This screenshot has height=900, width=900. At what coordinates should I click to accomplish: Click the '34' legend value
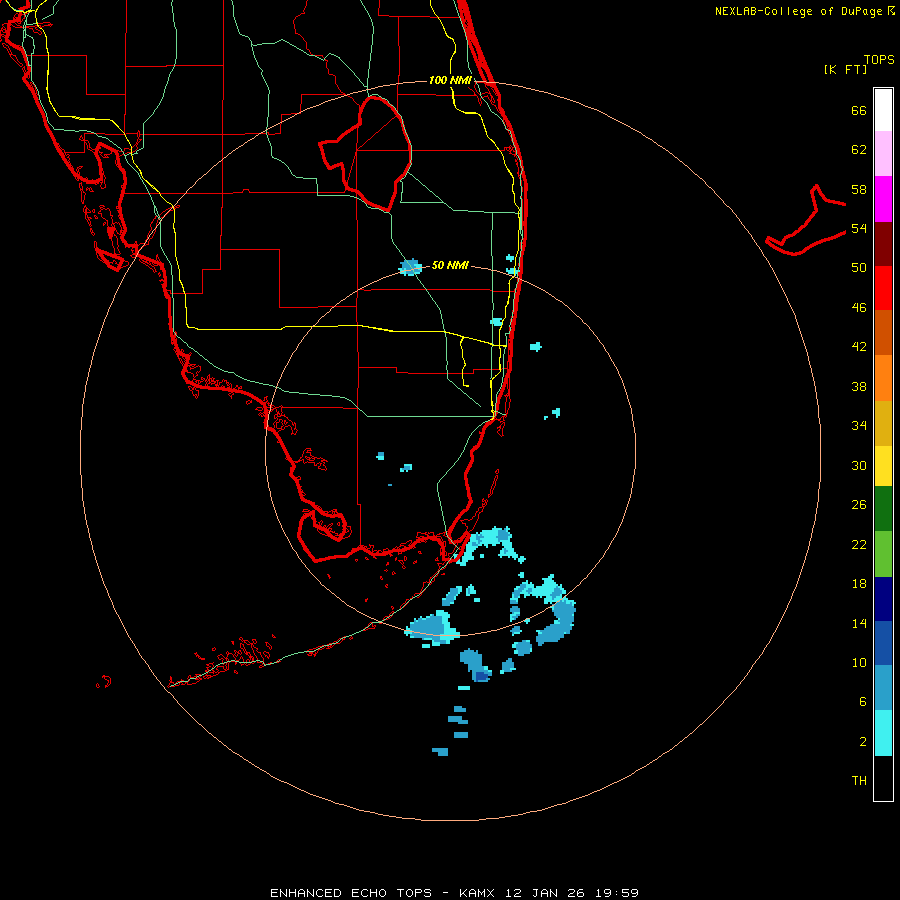(859, 426)
